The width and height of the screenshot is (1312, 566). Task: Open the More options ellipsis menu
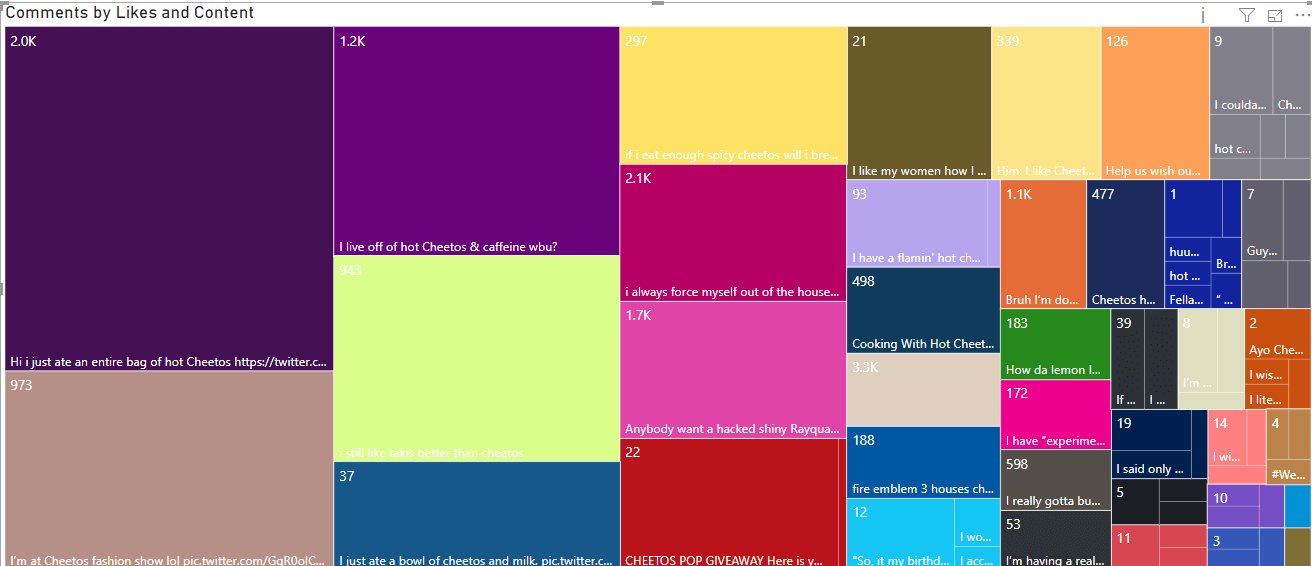(1301, 15)
